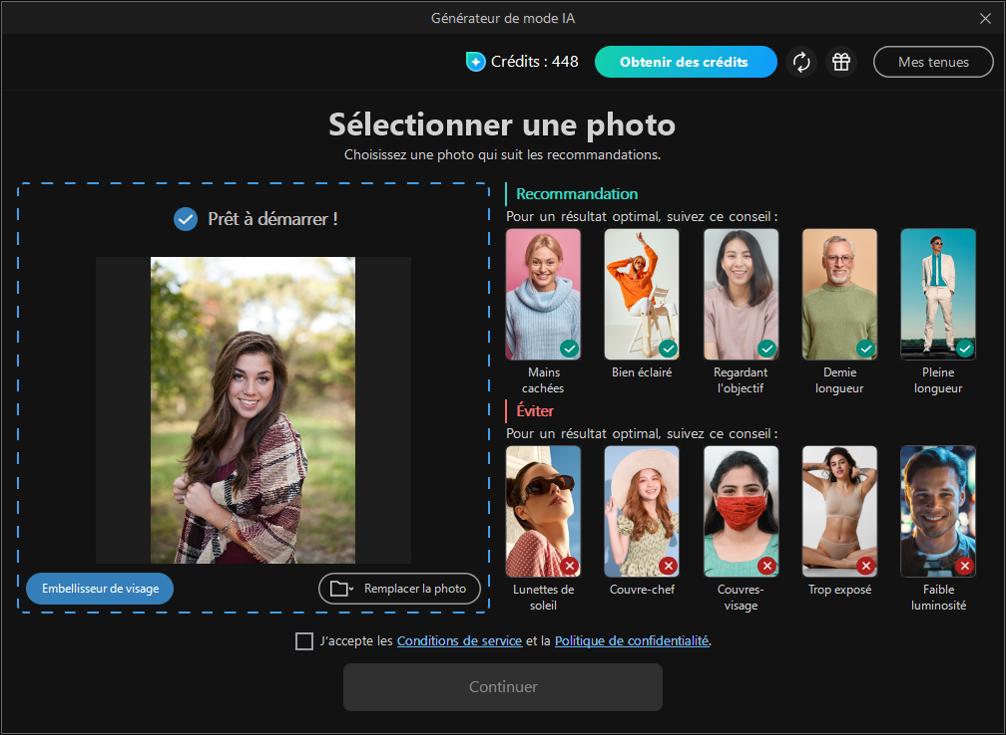
Task: Click the uploaded woman photo preview
Action: pyautogui.click(x=253, y=410)
